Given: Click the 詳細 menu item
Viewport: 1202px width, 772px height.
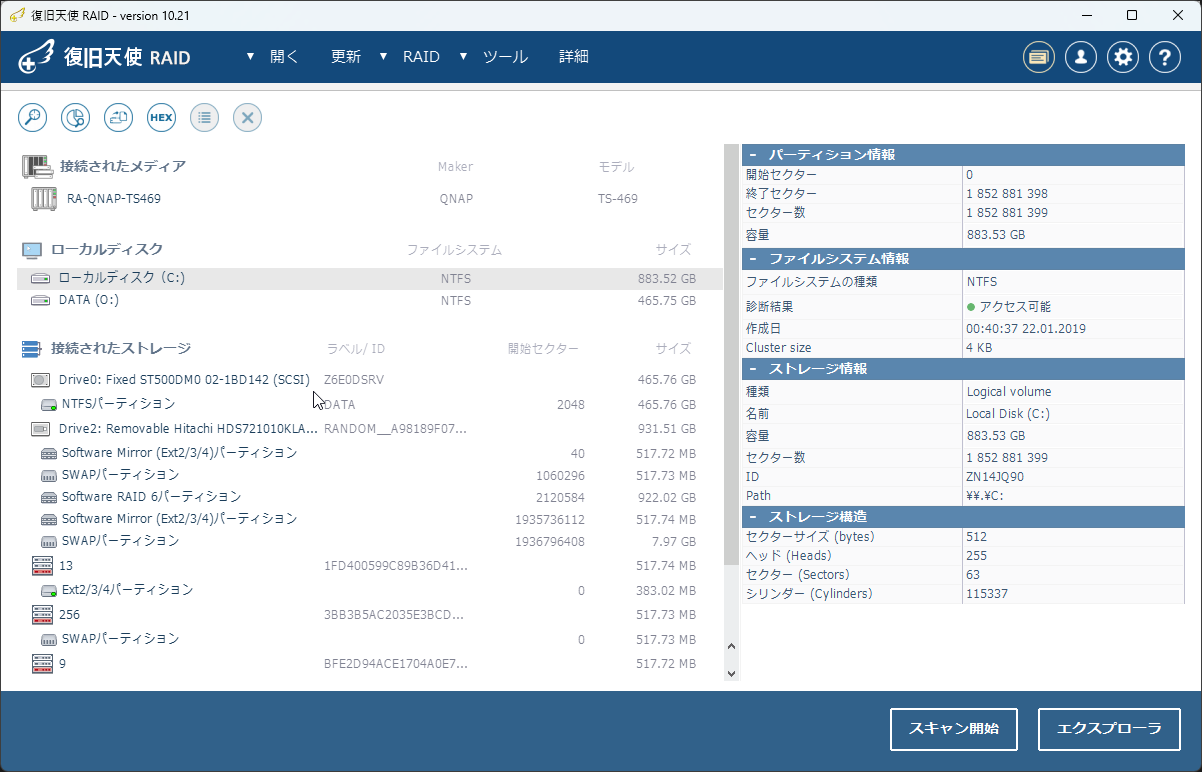Looking at the screenshot, I should (x=574, y=57).
